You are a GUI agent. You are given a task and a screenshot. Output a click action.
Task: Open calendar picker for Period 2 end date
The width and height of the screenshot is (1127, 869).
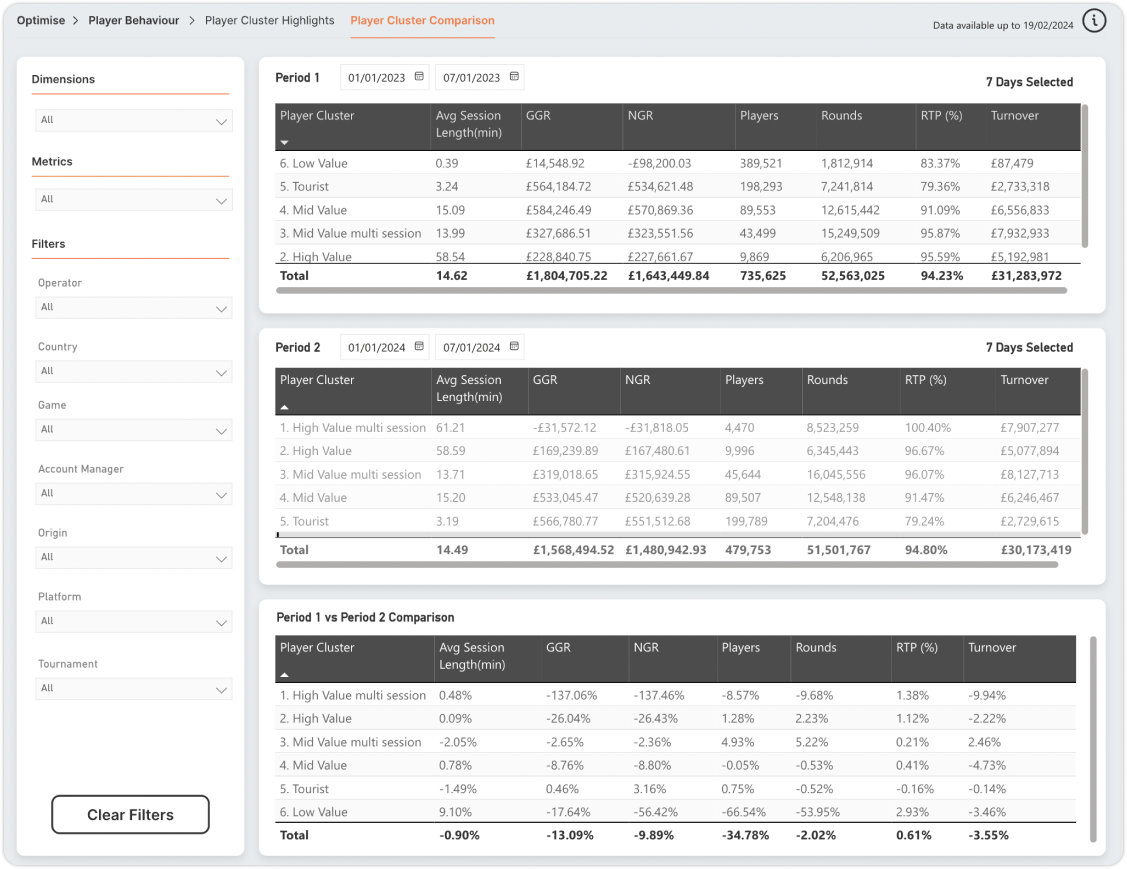[x=514, y=347]
